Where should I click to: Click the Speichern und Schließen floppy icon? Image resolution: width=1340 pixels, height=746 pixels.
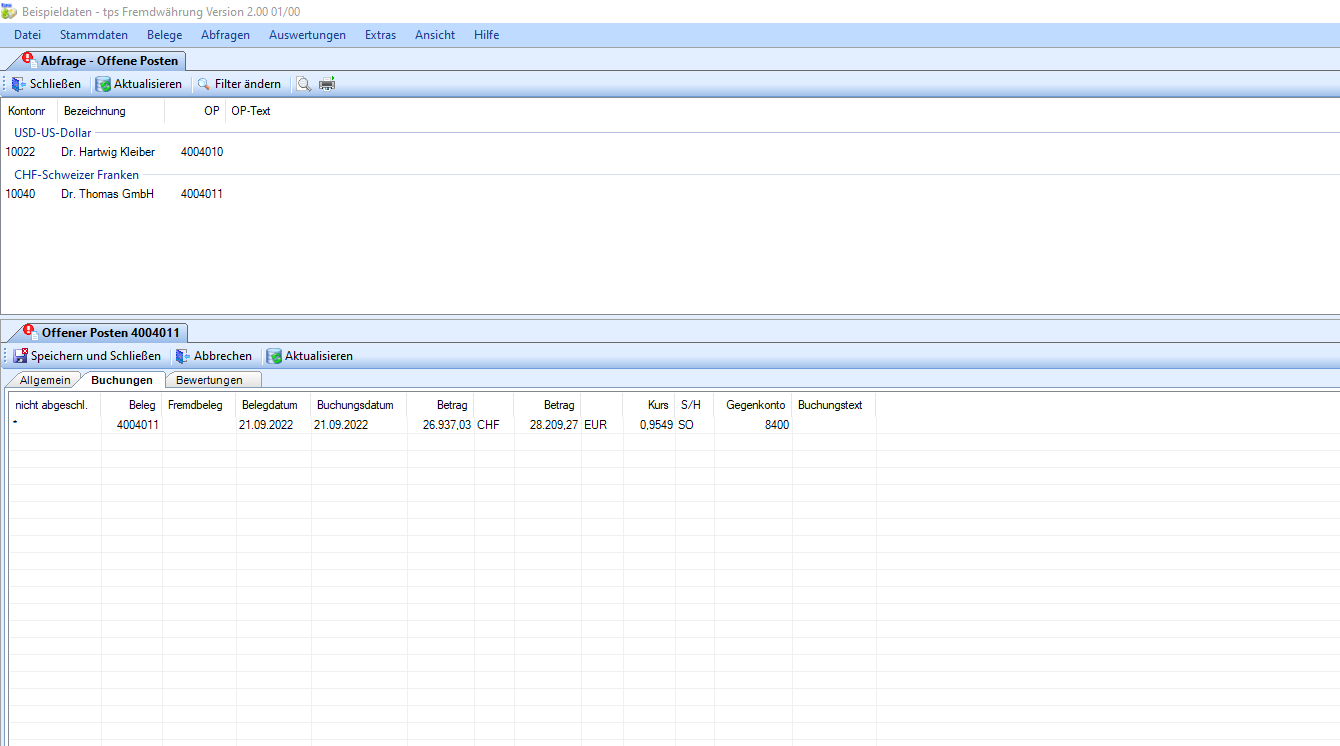coord(20,356)
